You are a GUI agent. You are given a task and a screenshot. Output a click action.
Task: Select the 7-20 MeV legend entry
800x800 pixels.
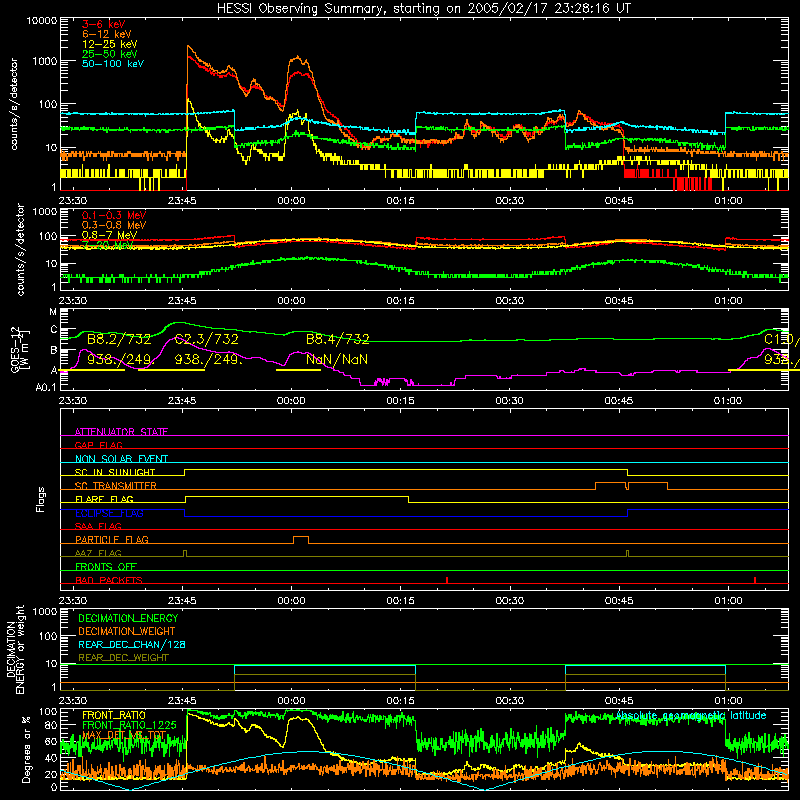[108, 245]
